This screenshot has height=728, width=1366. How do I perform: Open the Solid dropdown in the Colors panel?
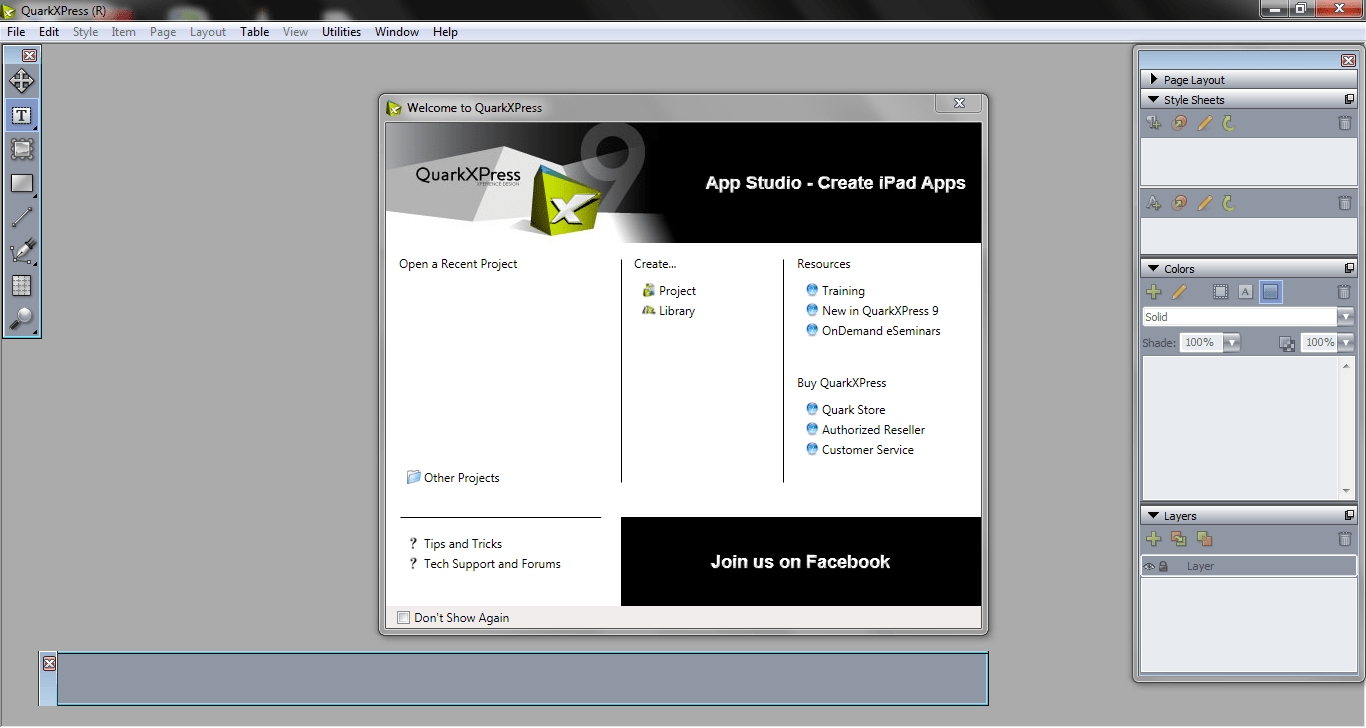pos(1344,316)
